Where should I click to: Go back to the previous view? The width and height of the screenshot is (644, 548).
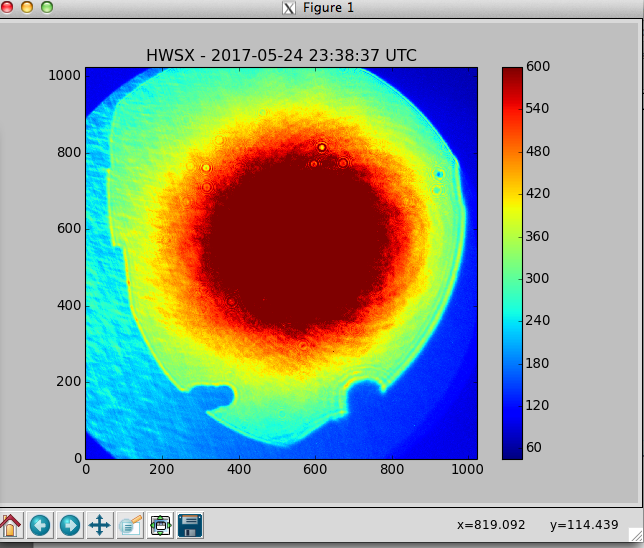click(x=40, y=525)
